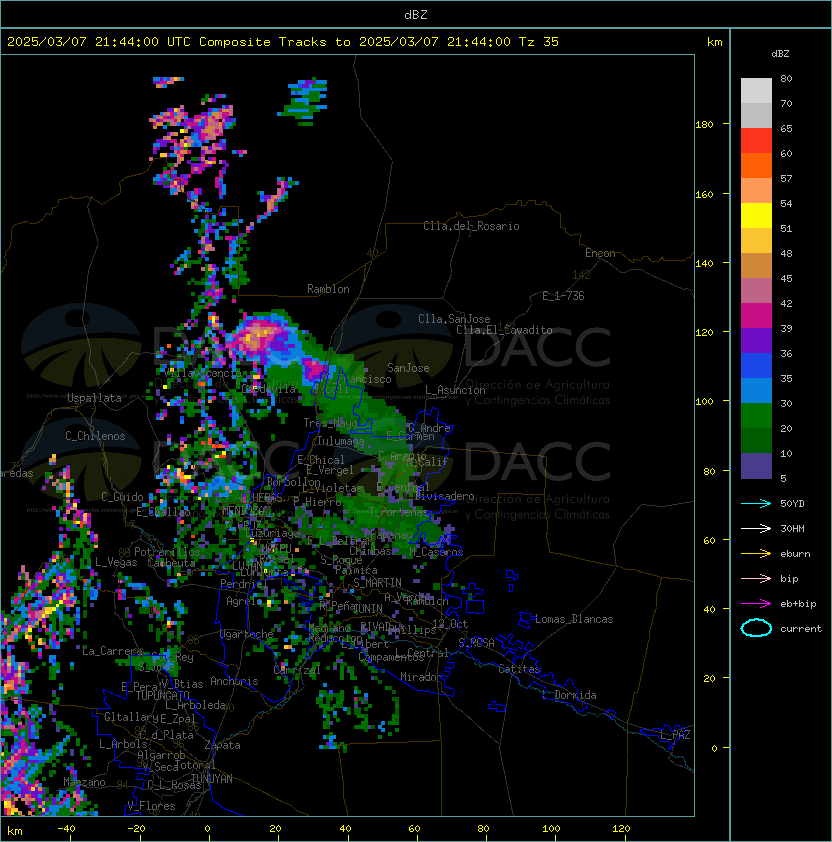This screenshot has width=832, height=842.
Task: Click the C_Chilenos place label
Action: tap(95, 436)
